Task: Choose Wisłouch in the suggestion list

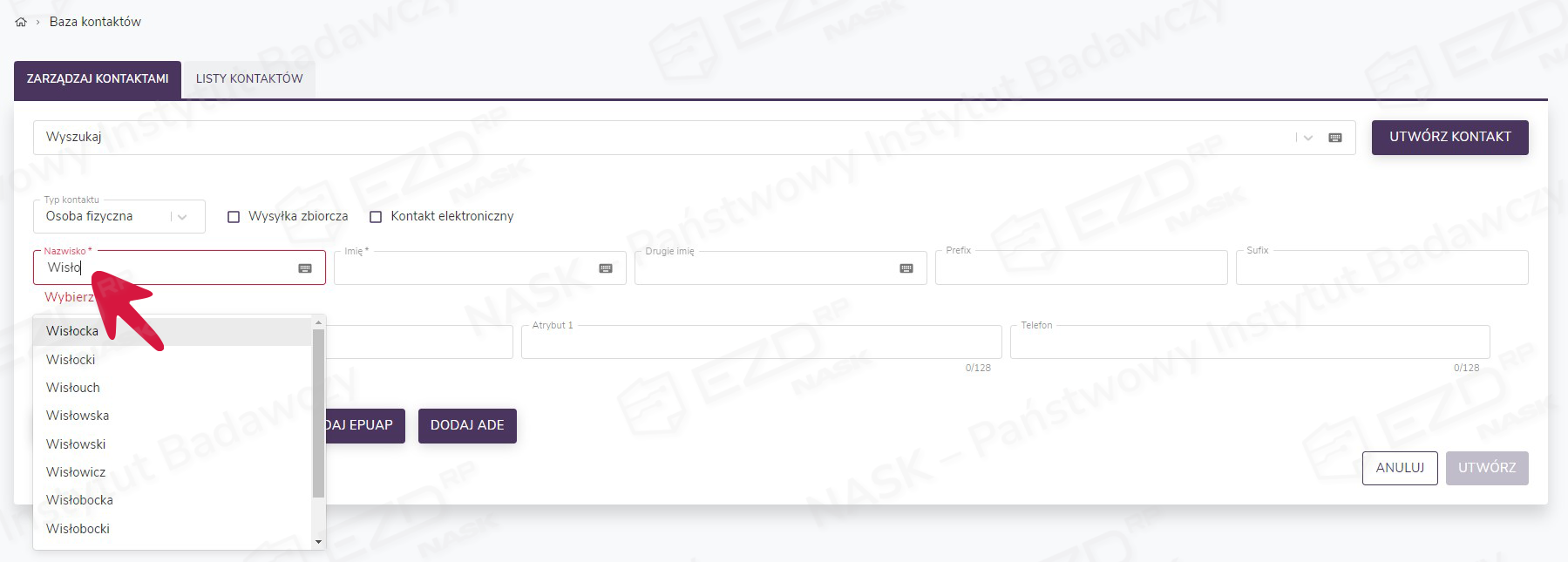Action: [x=73, y=388]
